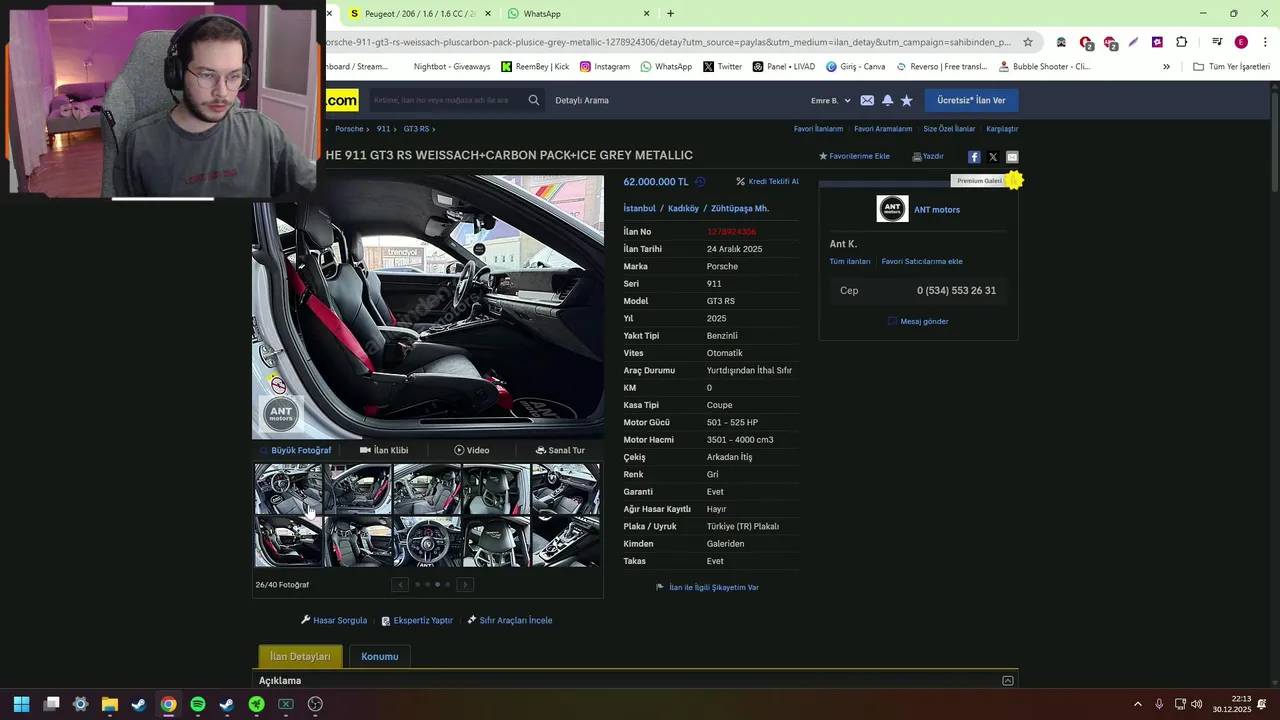Share the listing on Facebook
The height and width of the screenshot is (720, 1280).
point(974,157)
